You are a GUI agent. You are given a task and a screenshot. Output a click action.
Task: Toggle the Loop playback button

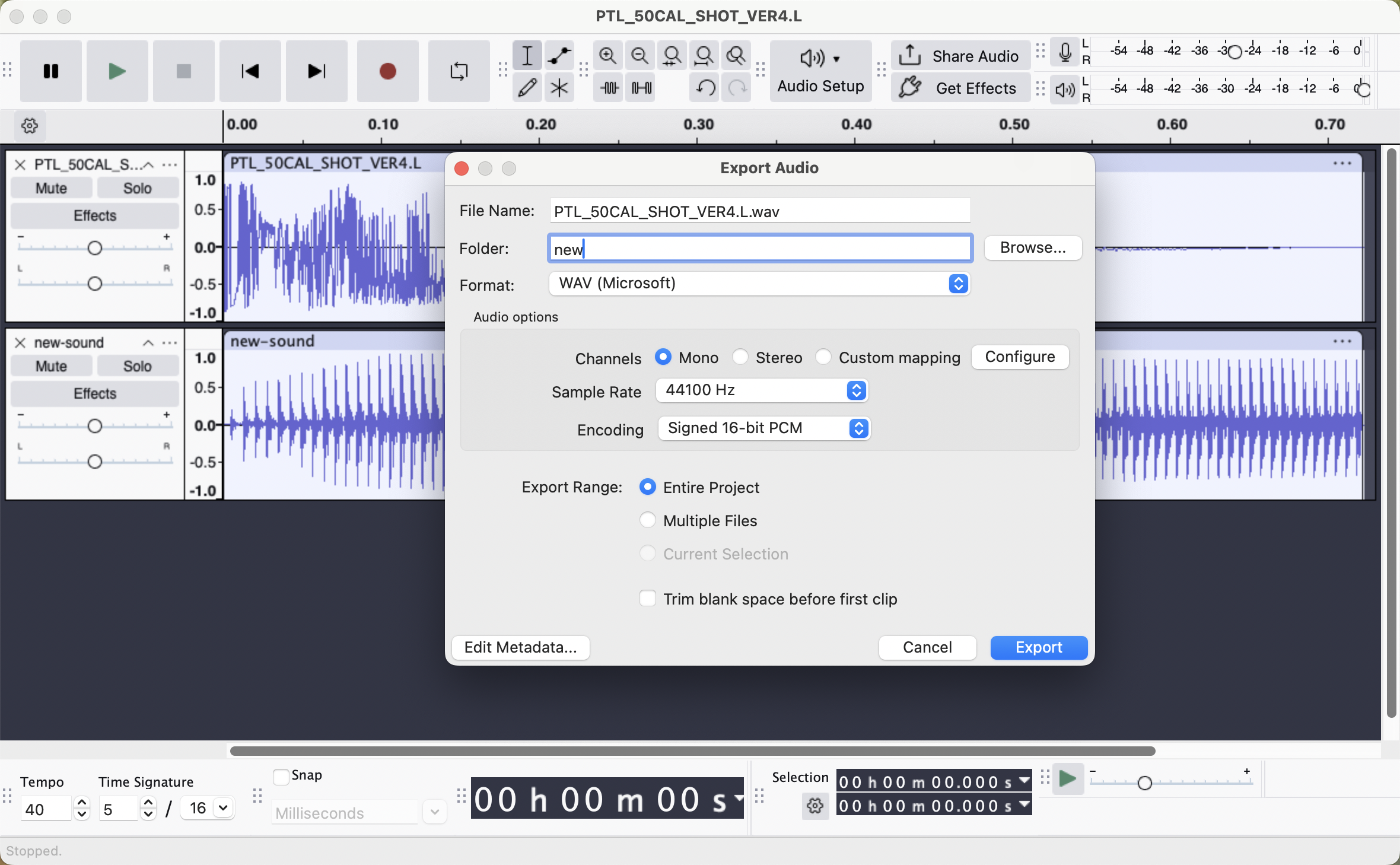(459, 71)
